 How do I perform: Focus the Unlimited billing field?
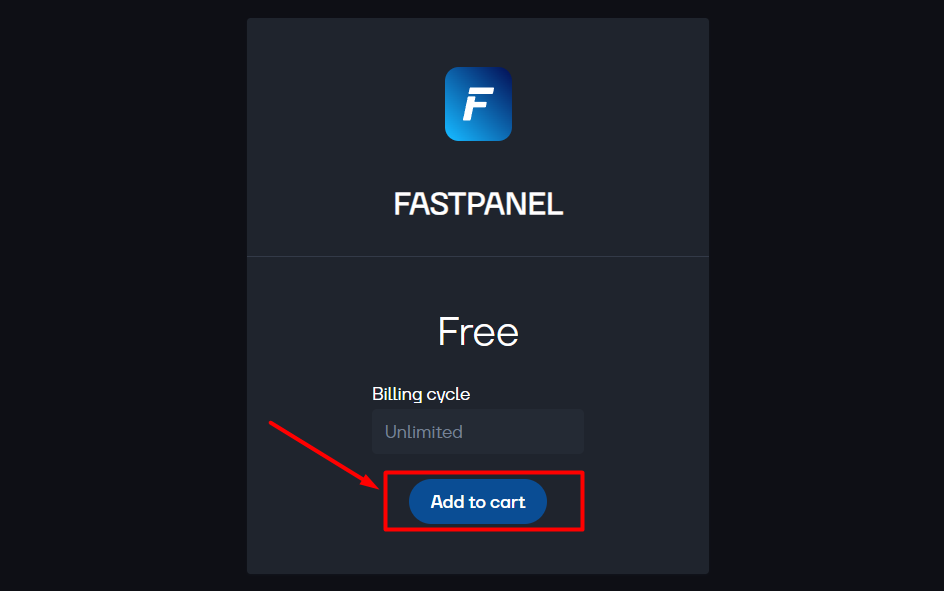coord(477,432)
